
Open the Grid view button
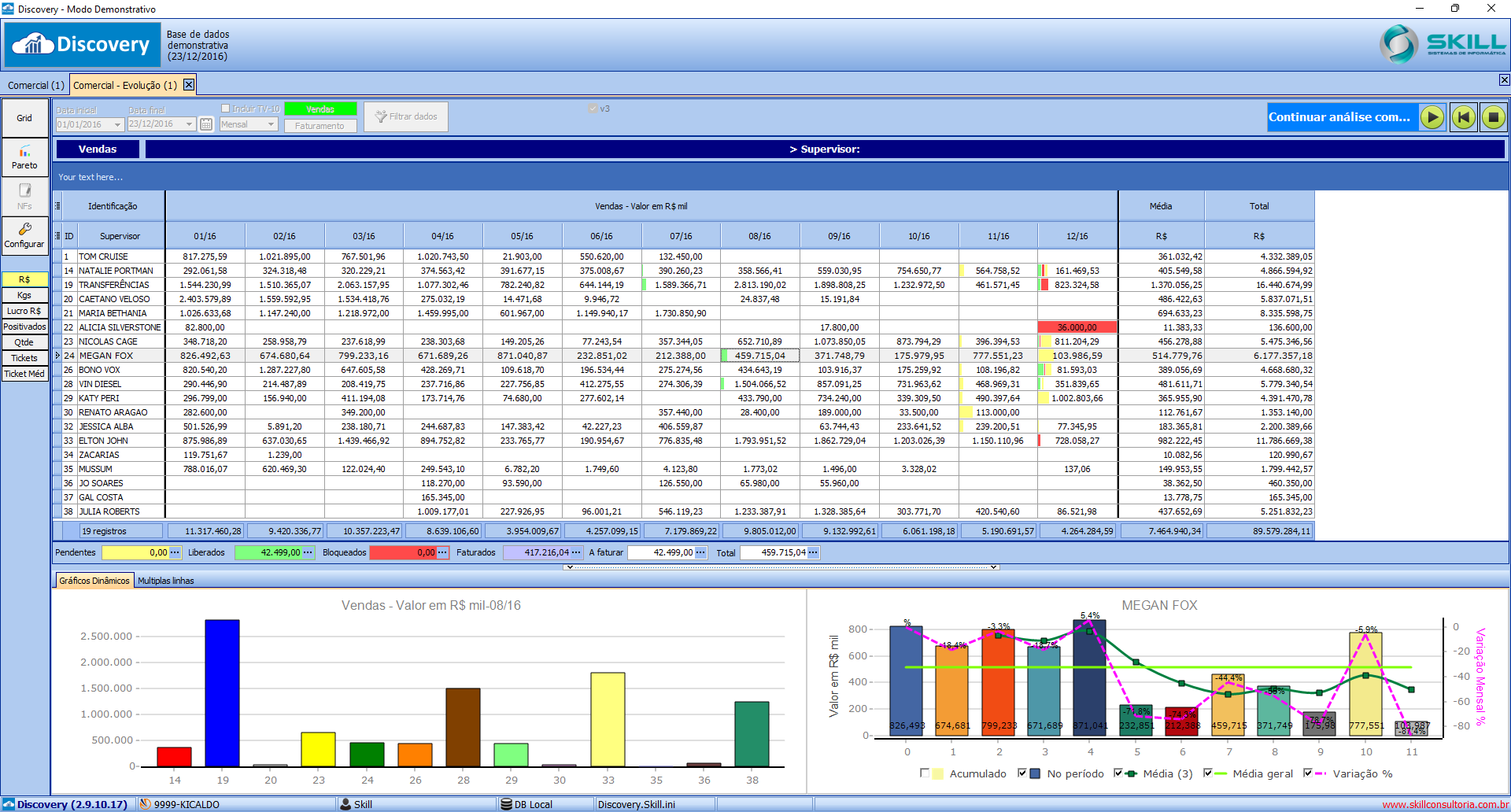[24, 118]
